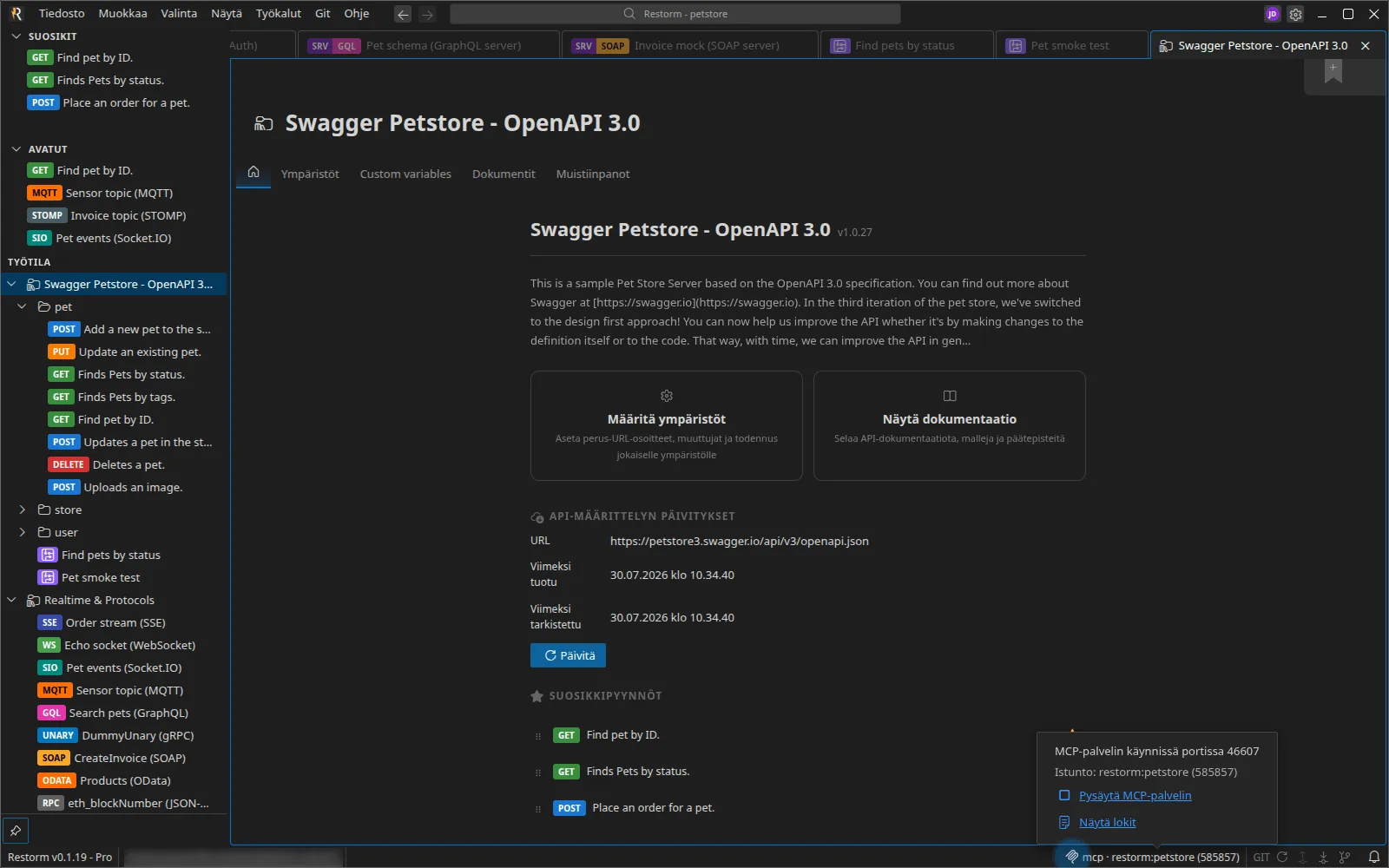Click the Restorm v0.1.19 - Pro status text
The width and height of the screenshot is (1389, 868).
60,857
